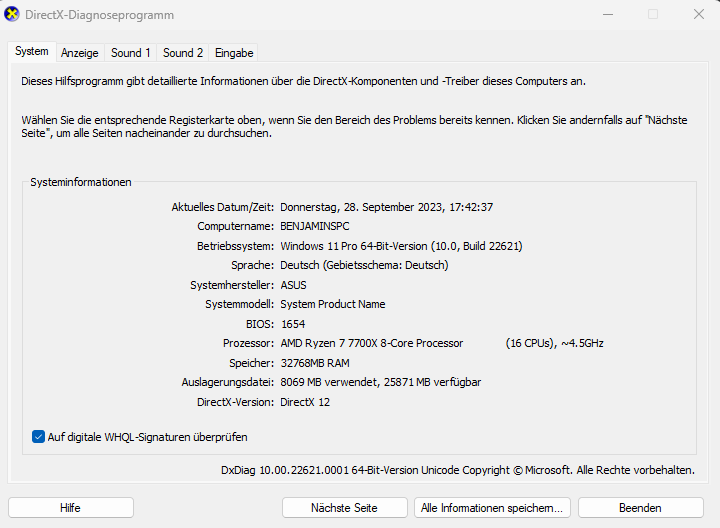This screenshot has height=528, width=720.
Task: Click the Prozessor: field label
Action: tap(248, 343)
